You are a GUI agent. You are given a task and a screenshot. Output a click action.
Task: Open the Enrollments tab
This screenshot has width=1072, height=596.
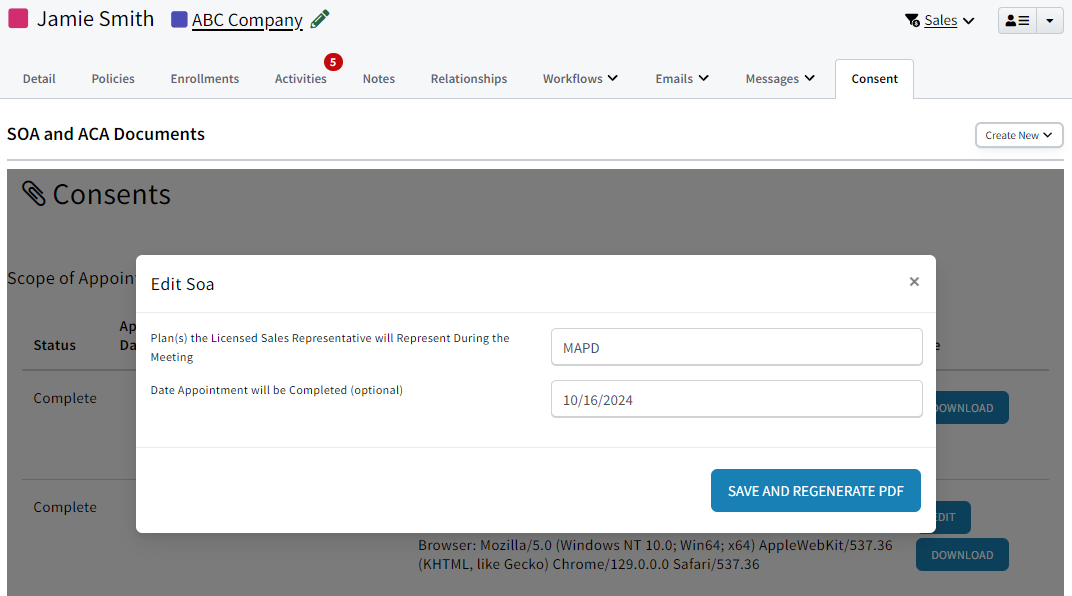204,79
